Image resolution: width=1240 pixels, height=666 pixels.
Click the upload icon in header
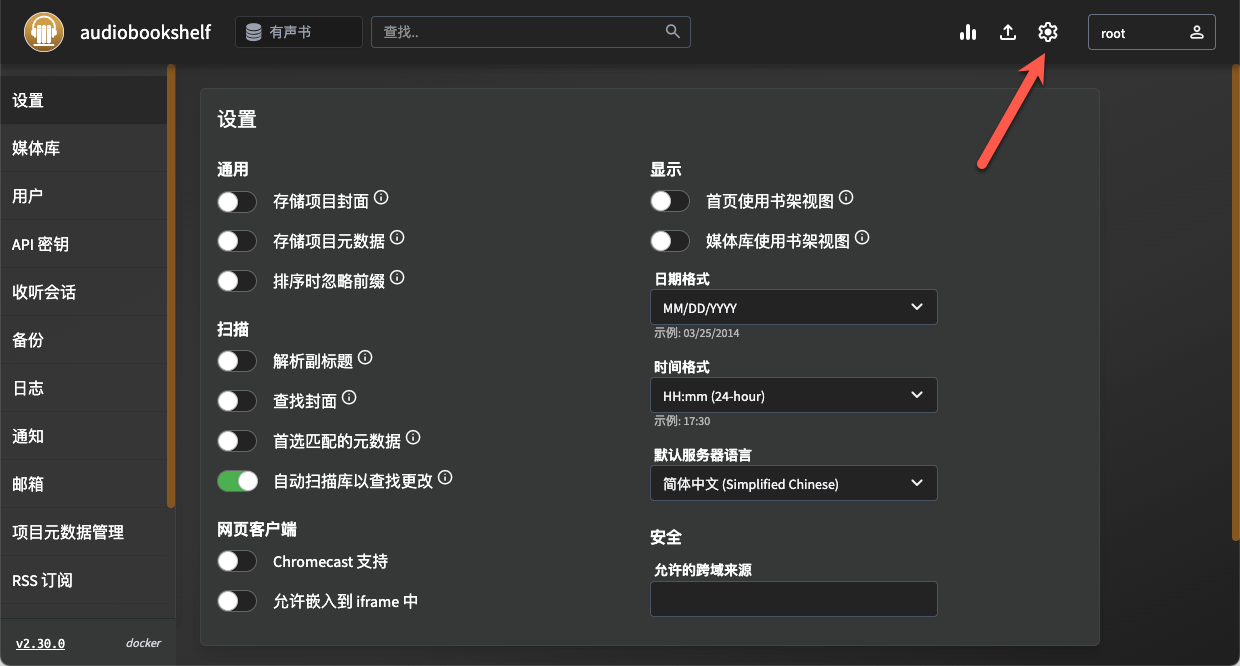[x=1008, y=32]
